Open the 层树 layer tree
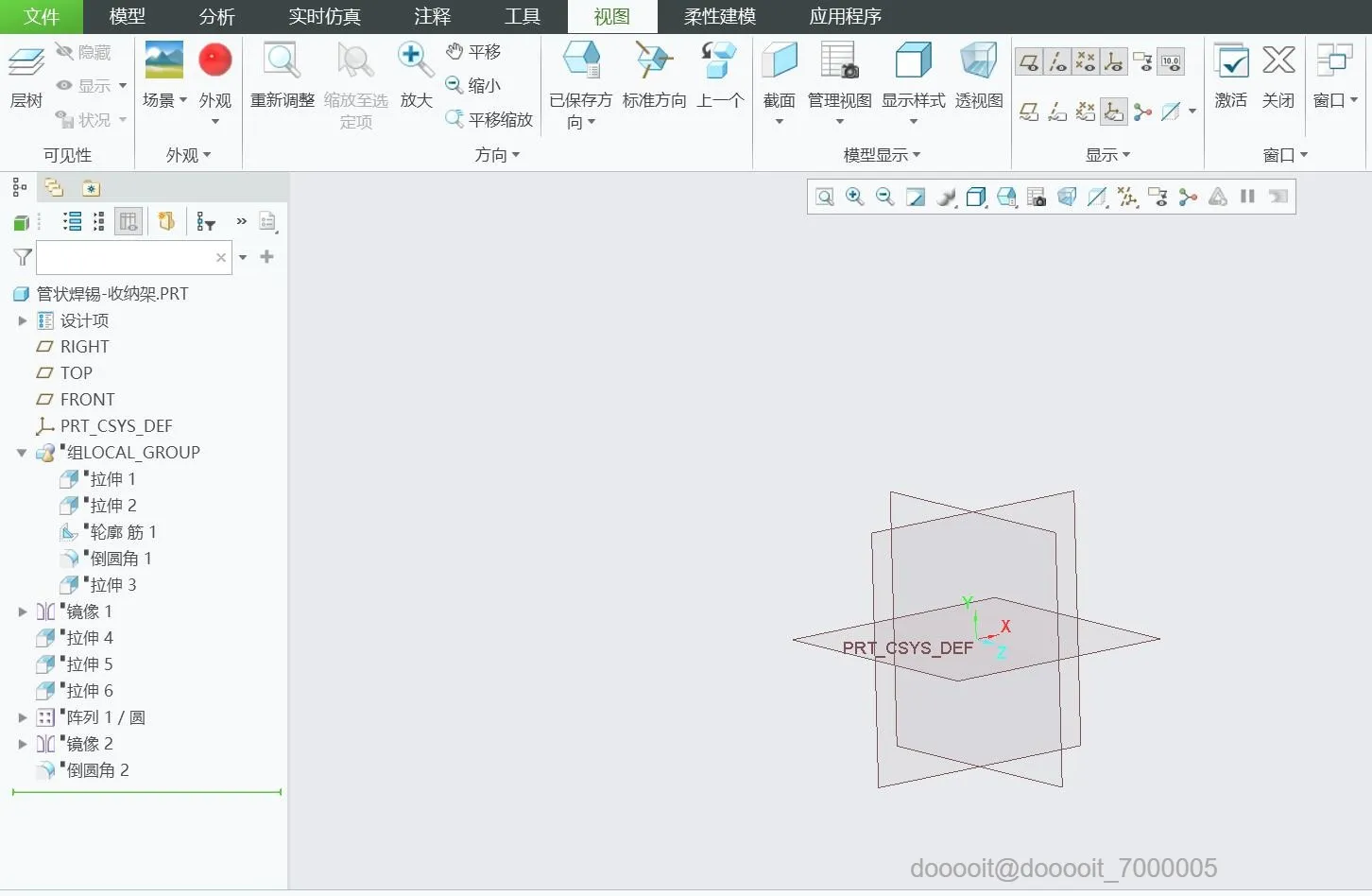Viewport: 1372px width, 896px height. (x=26, y=78)
